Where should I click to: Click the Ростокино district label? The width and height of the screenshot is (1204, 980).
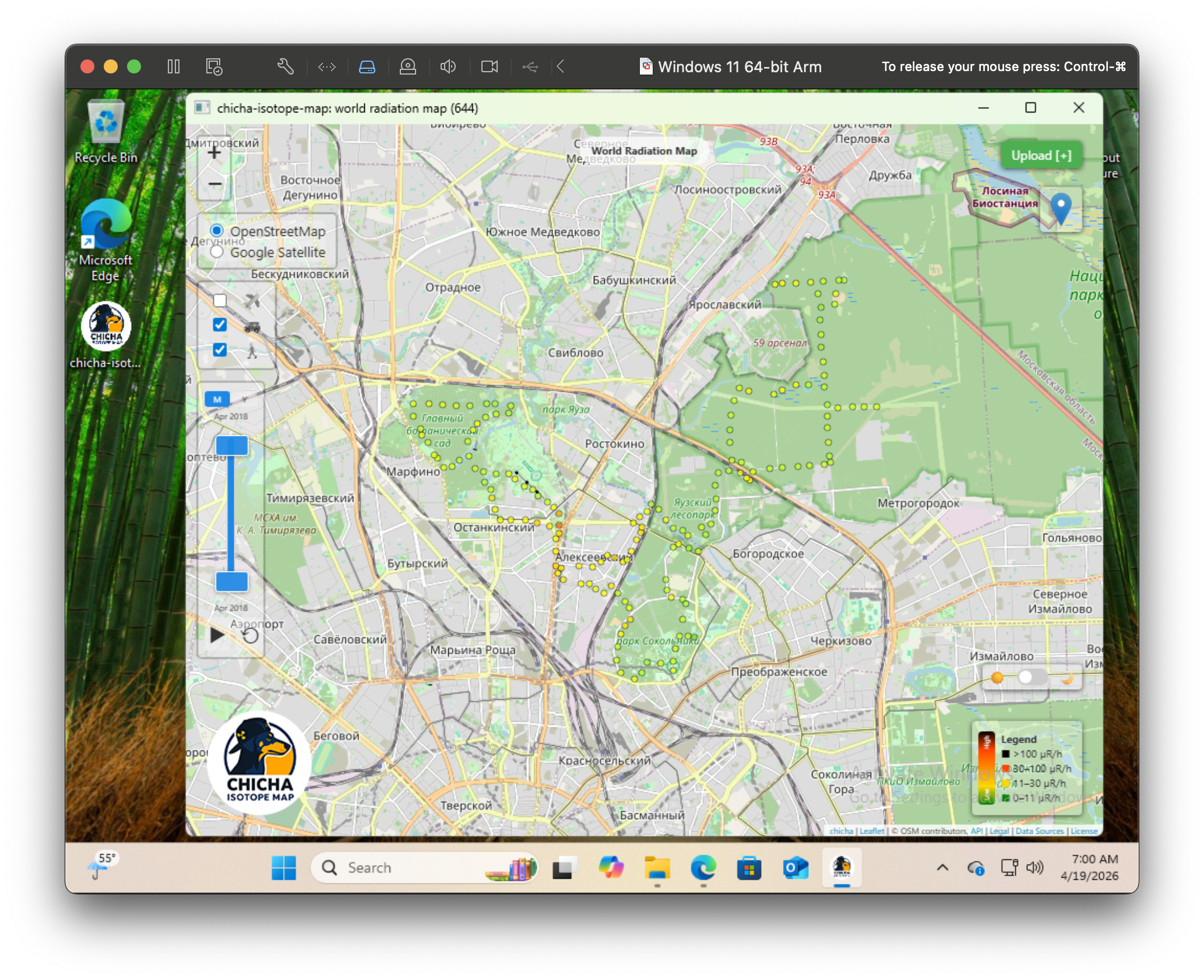[x=615, y=443]
